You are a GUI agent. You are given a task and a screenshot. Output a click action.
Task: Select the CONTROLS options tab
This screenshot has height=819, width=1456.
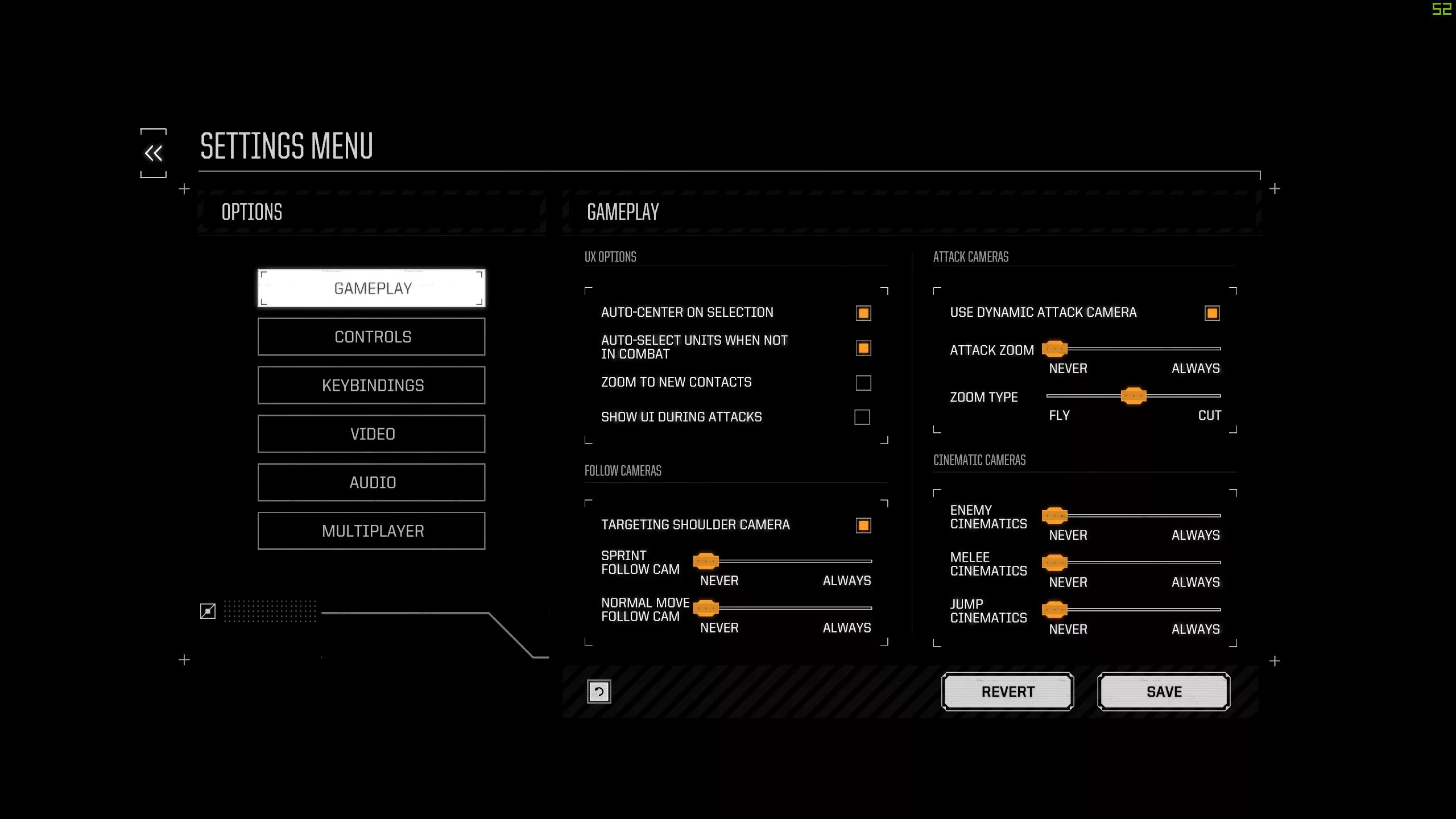click(x=372, y=336)
